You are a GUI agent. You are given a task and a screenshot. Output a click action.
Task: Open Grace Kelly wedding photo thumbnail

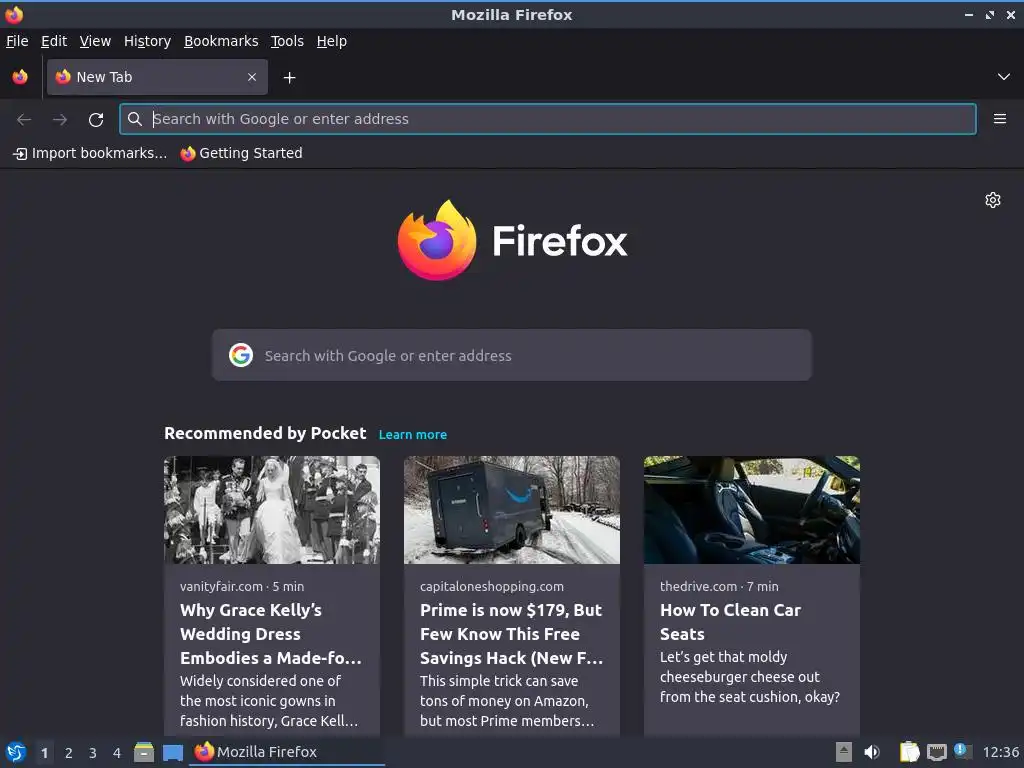coord(272,510)
